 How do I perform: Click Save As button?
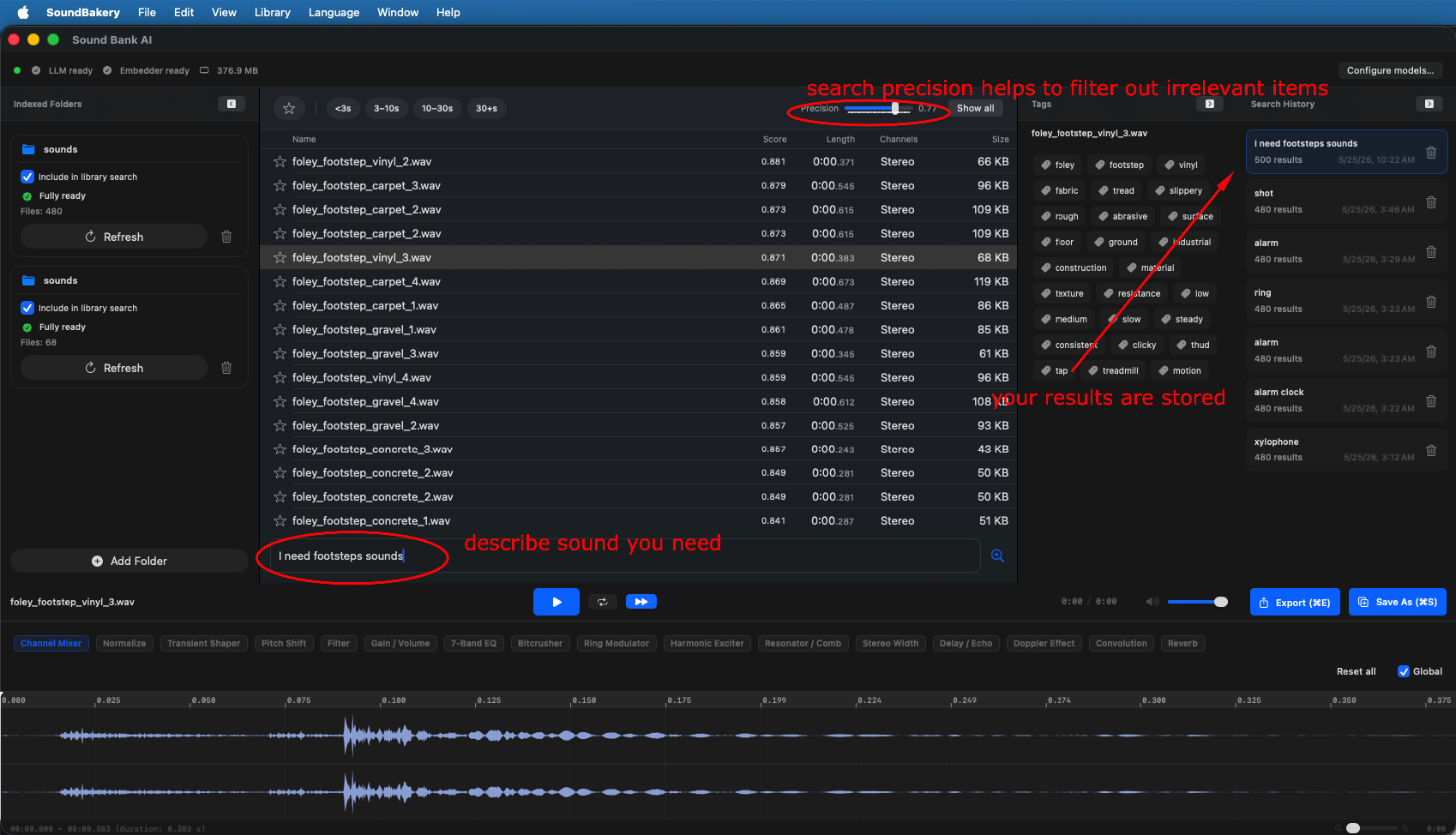tap(1398, 602)
